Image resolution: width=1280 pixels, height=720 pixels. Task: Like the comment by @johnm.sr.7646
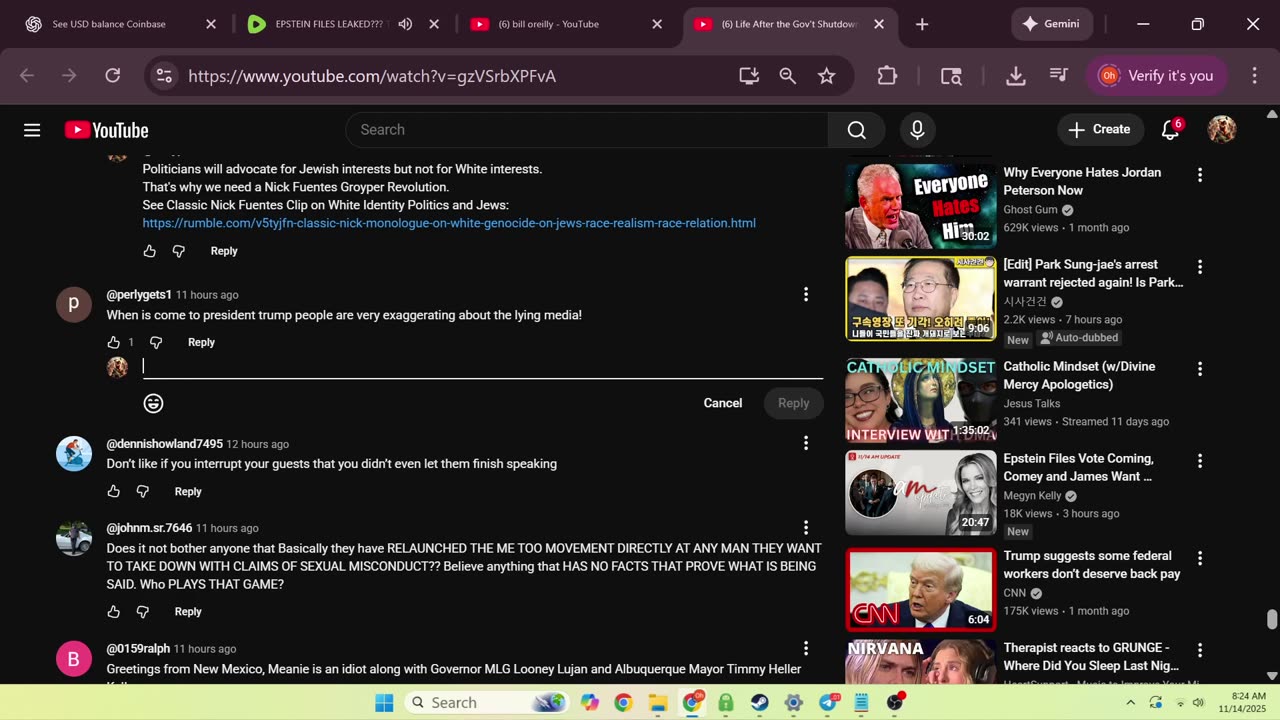click(x=114, y=611)
